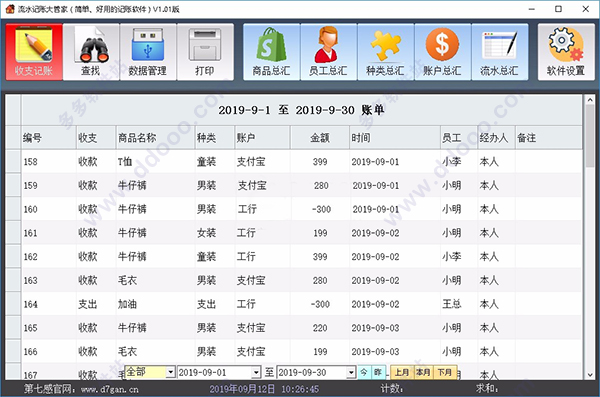Click the app house icon in title bar
This screenshot has width=600, height=397.
[x=9, y=9]
